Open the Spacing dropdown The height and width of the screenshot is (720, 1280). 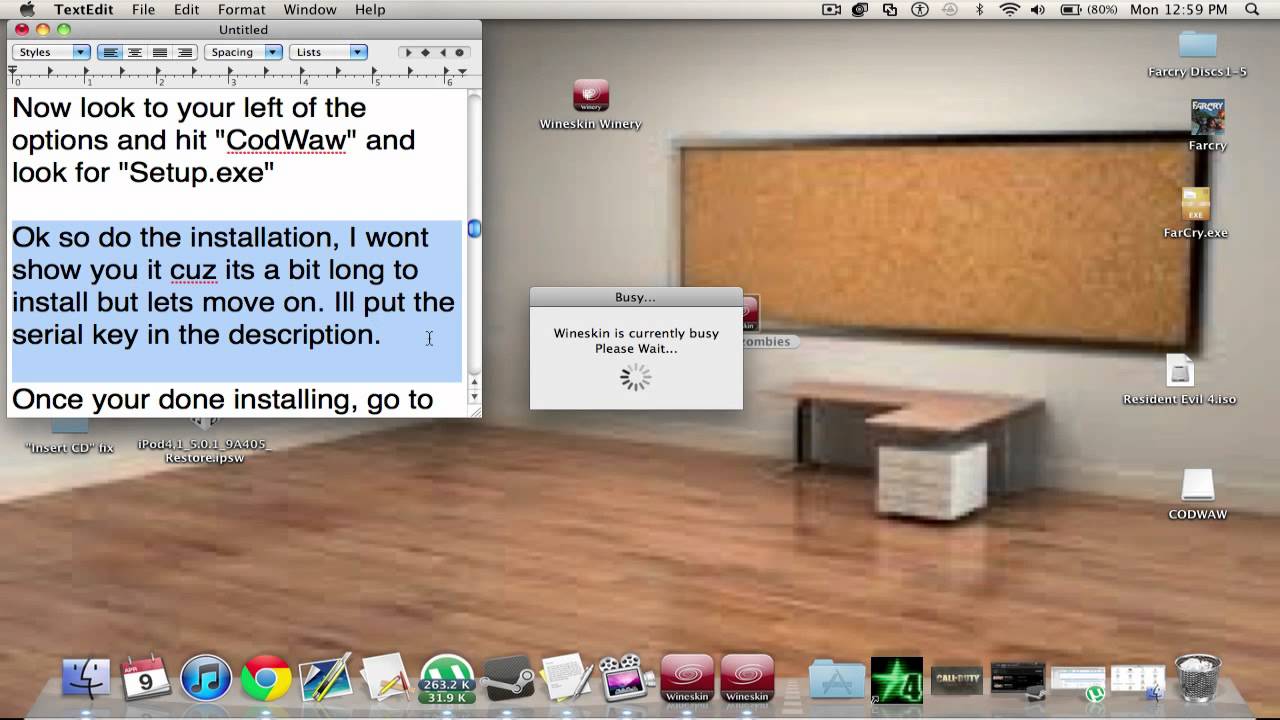click(x=243, y=52)
